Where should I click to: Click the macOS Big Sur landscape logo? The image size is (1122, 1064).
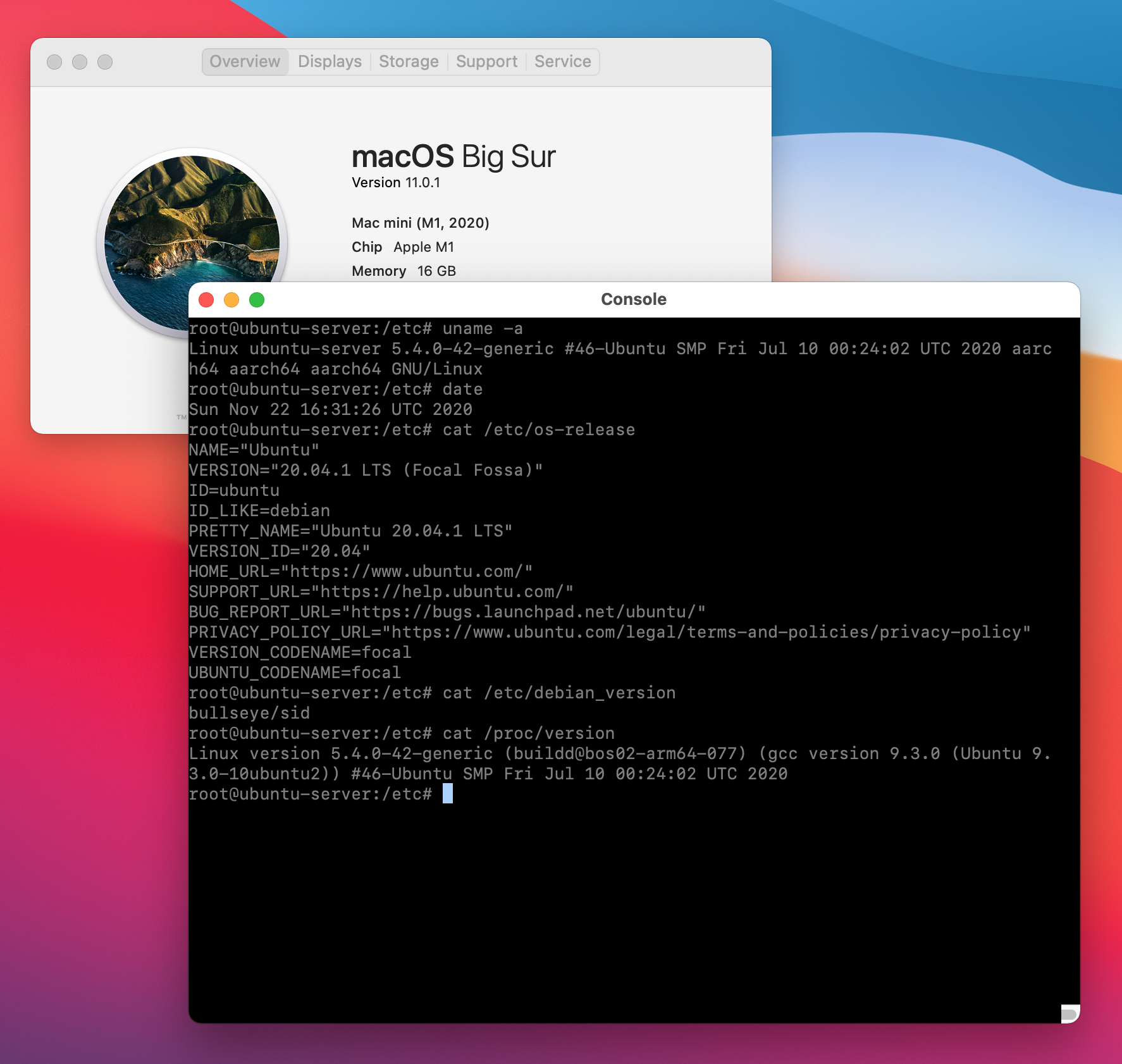point(192,243)
